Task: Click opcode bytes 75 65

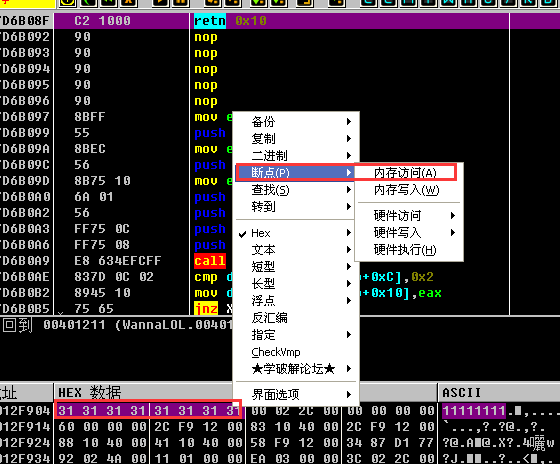Action: [x=94, y=309]
